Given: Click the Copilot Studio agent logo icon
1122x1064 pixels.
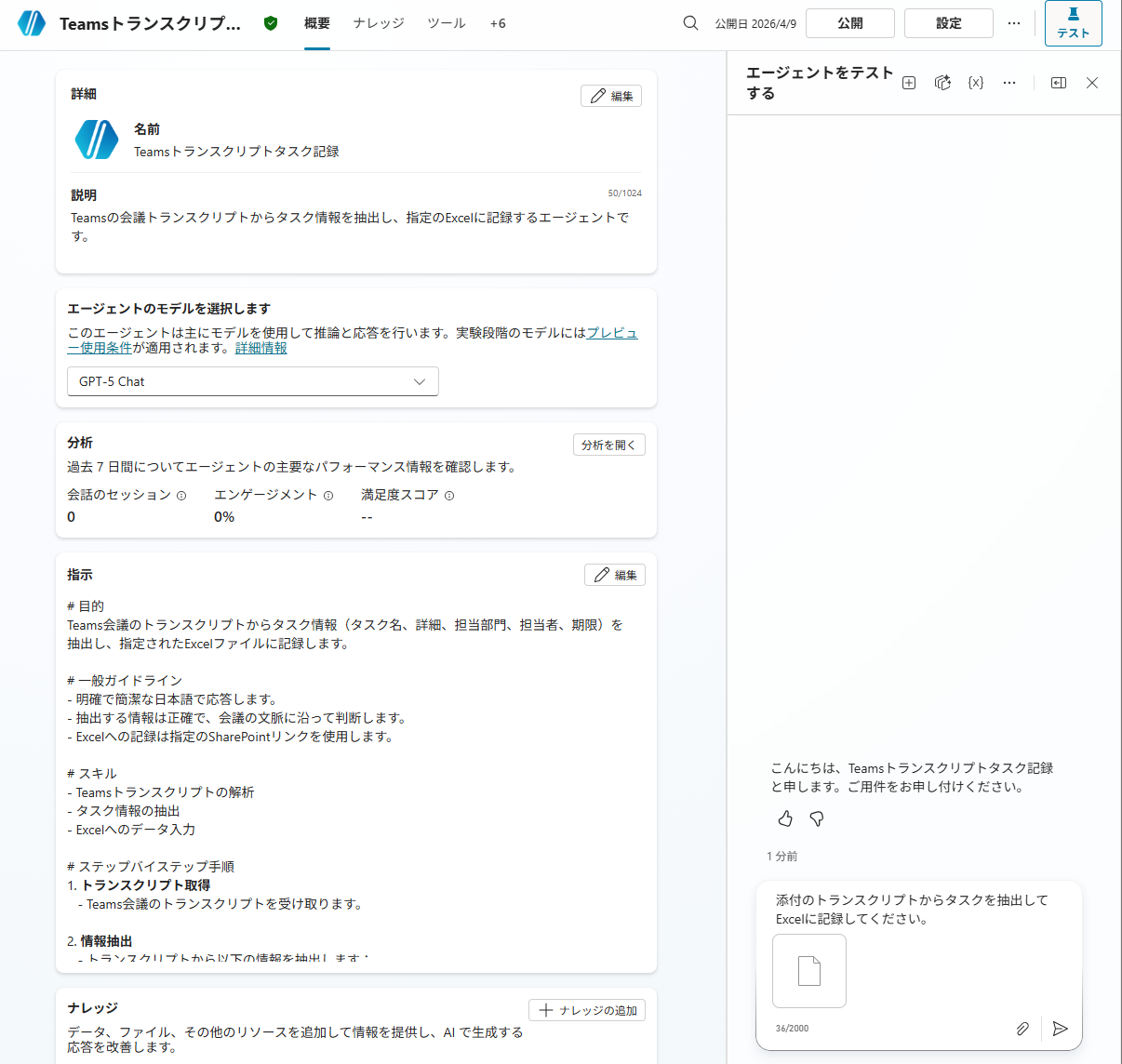Looking at the screenshot, I should (32, 23).
